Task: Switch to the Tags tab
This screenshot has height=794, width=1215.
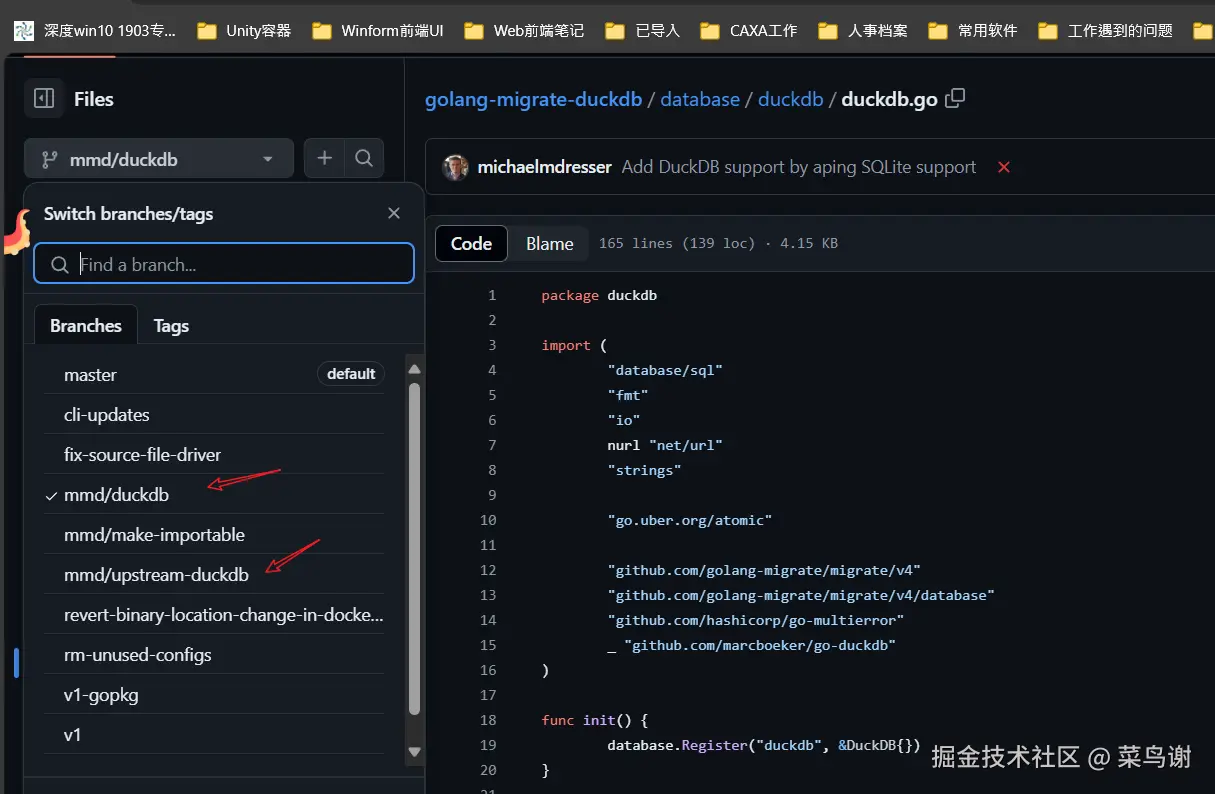Action: (171, 326)
